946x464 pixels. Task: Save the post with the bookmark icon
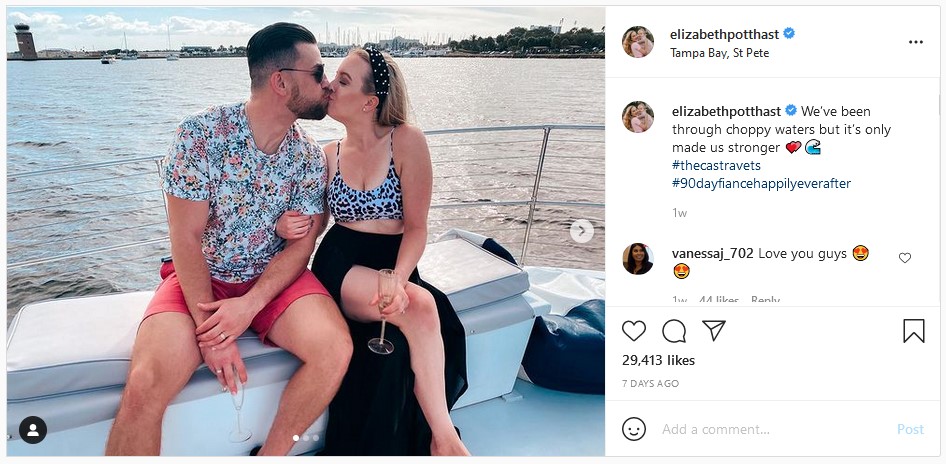pyautogui.click(x=913, y=331)
